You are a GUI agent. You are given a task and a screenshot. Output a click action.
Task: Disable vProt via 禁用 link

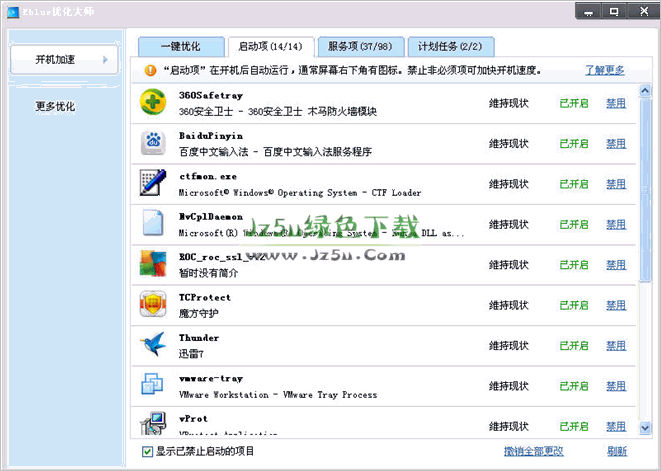(616, 427)
